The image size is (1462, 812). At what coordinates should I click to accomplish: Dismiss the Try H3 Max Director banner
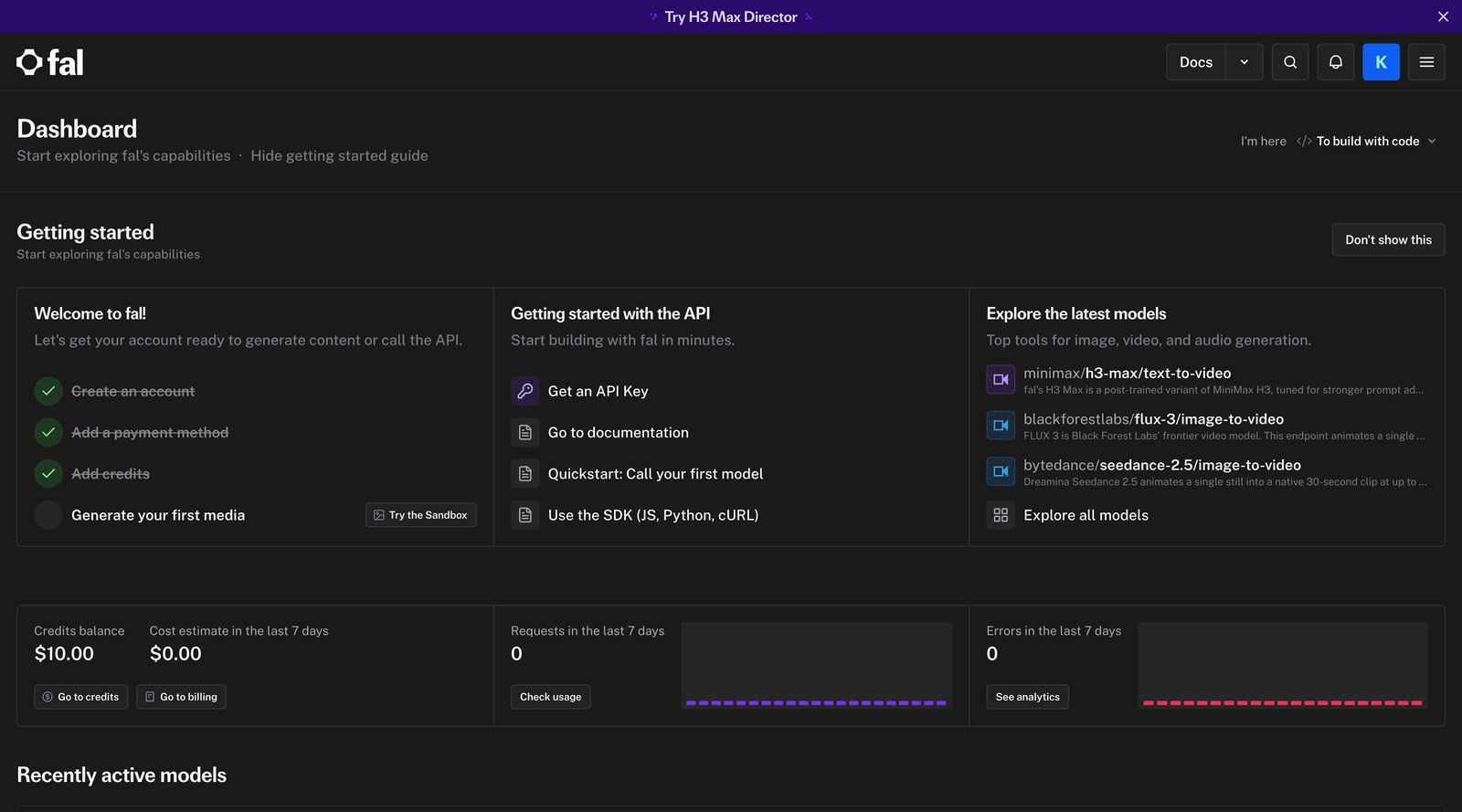[x=1444, y=16]
